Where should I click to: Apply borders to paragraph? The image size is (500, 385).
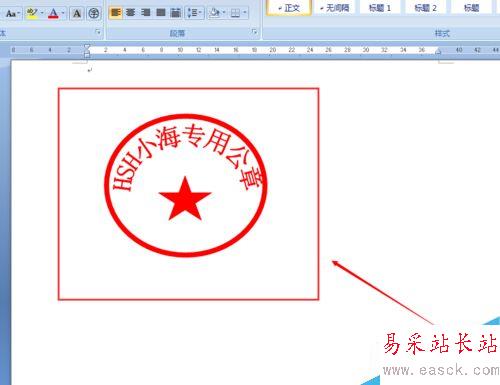235,13
